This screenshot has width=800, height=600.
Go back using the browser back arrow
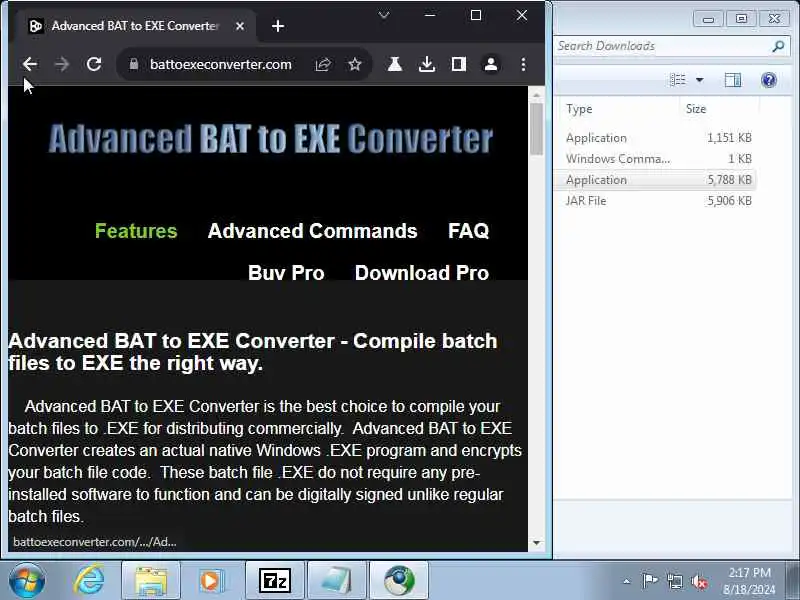30,64
